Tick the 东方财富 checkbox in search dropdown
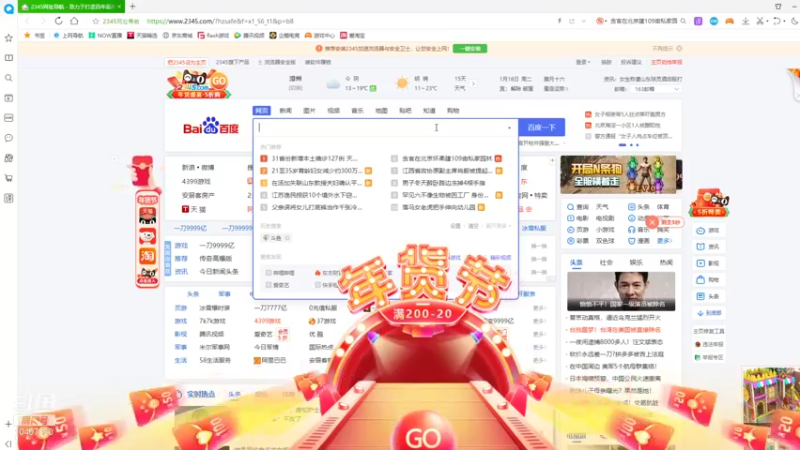This screenshot has width=800, height=450. point(318,273)
